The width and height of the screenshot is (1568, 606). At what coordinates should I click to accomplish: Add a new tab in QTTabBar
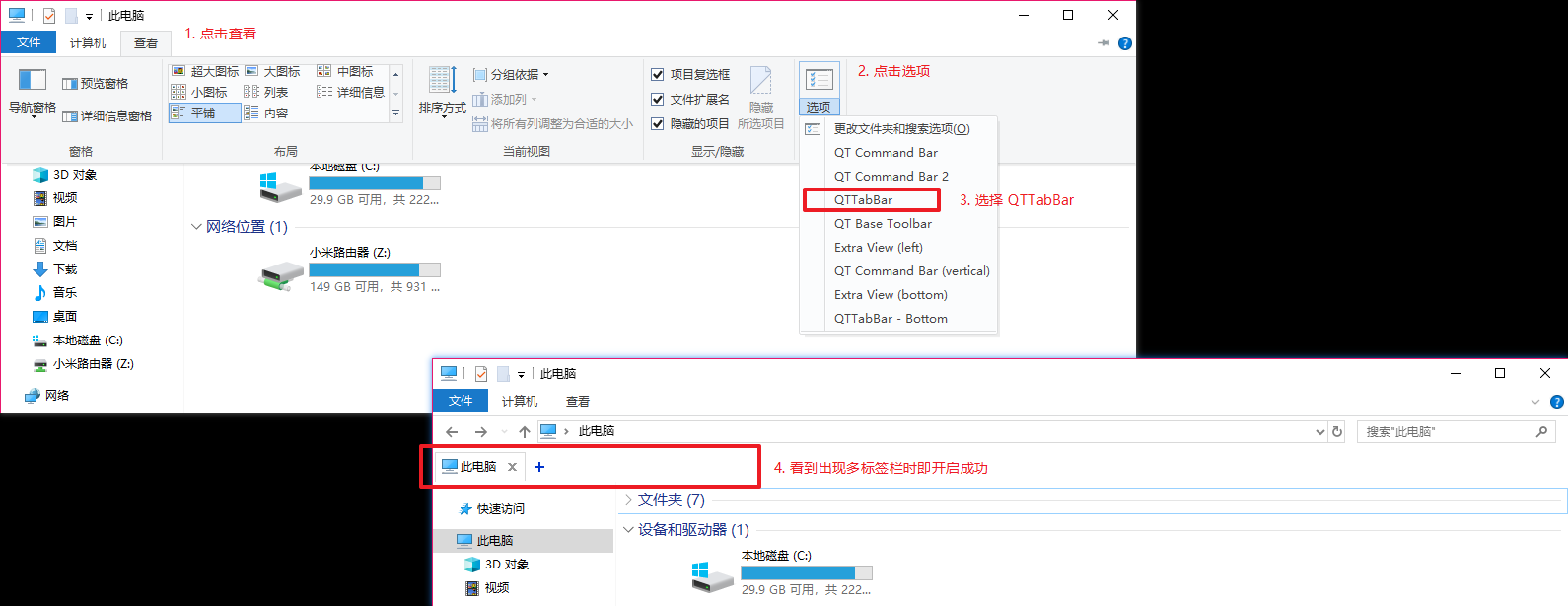539,467
